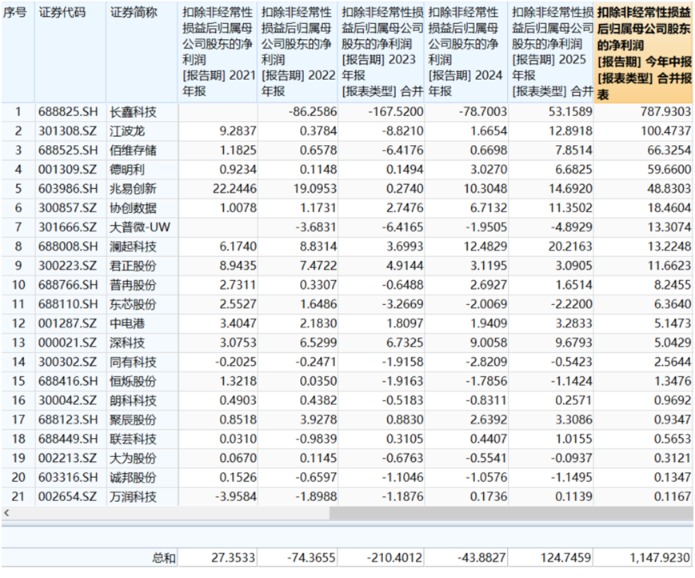Click the 证券代码 column header
Image resolution: width=695 pixels, height=578 pixels.
pyautogui.click(x=62, y=12)
